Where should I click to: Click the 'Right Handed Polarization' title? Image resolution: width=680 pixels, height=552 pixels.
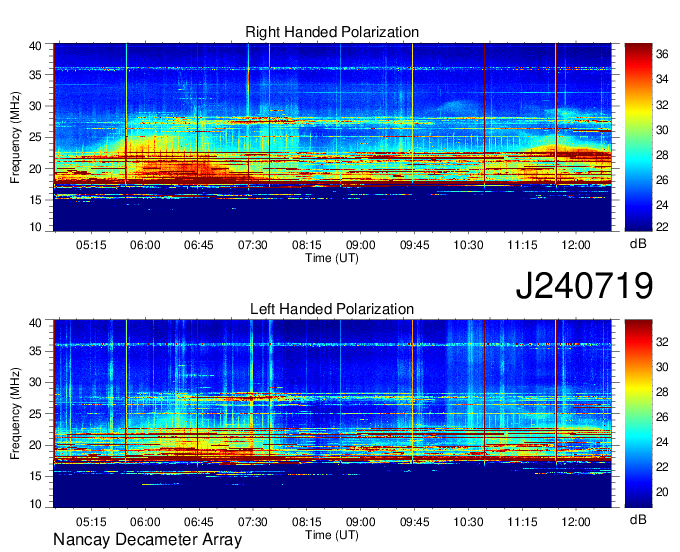(332, 32)
